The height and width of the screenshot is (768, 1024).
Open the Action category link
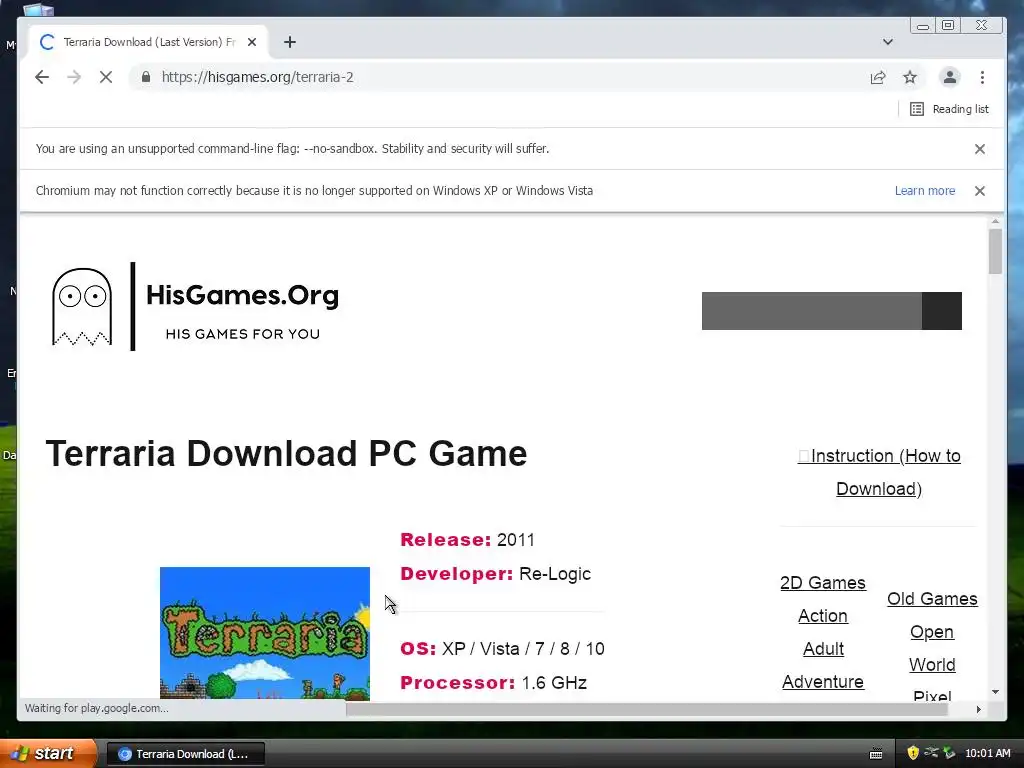[x=823, y=616]
